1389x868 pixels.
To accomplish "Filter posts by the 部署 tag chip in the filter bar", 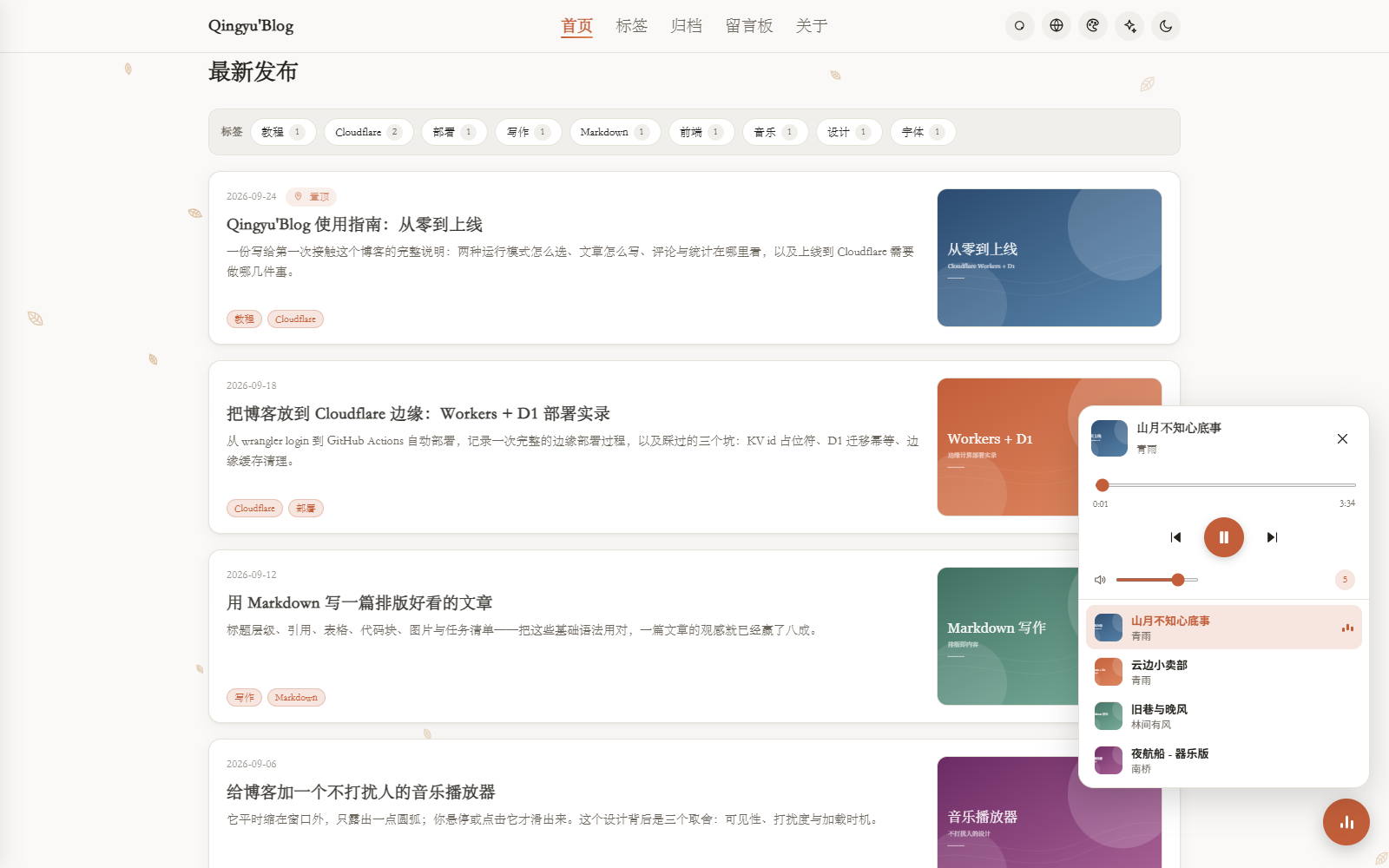I will click(454, 132).
